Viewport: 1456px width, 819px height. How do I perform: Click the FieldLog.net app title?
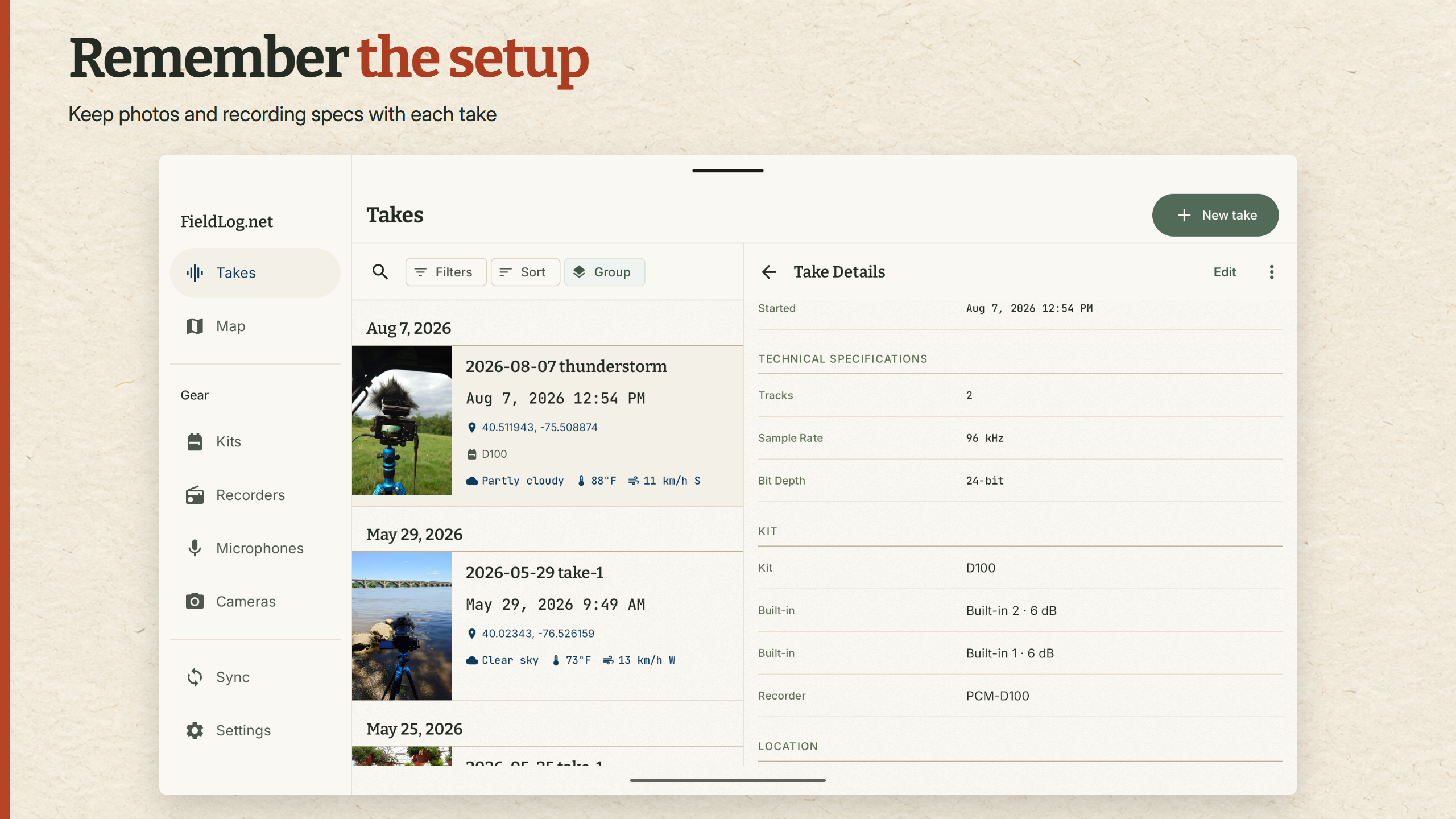click(227, 221)
